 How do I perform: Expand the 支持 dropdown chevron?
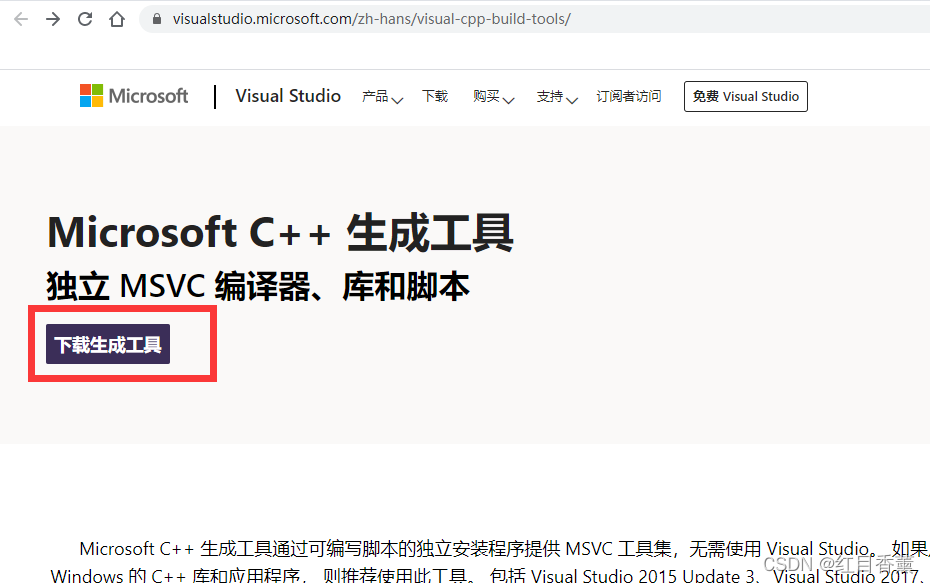572,100
